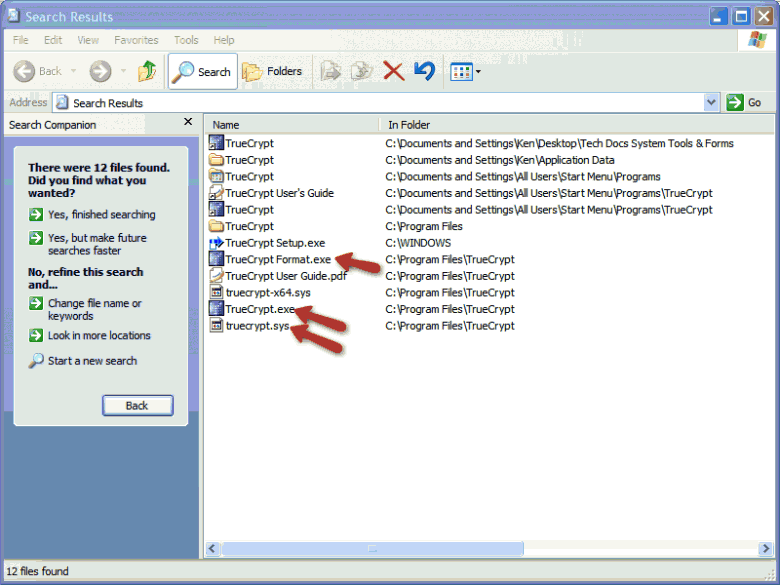Select Change file name or keywords
The width and height of the screenshot is (780, 585).
86,309
